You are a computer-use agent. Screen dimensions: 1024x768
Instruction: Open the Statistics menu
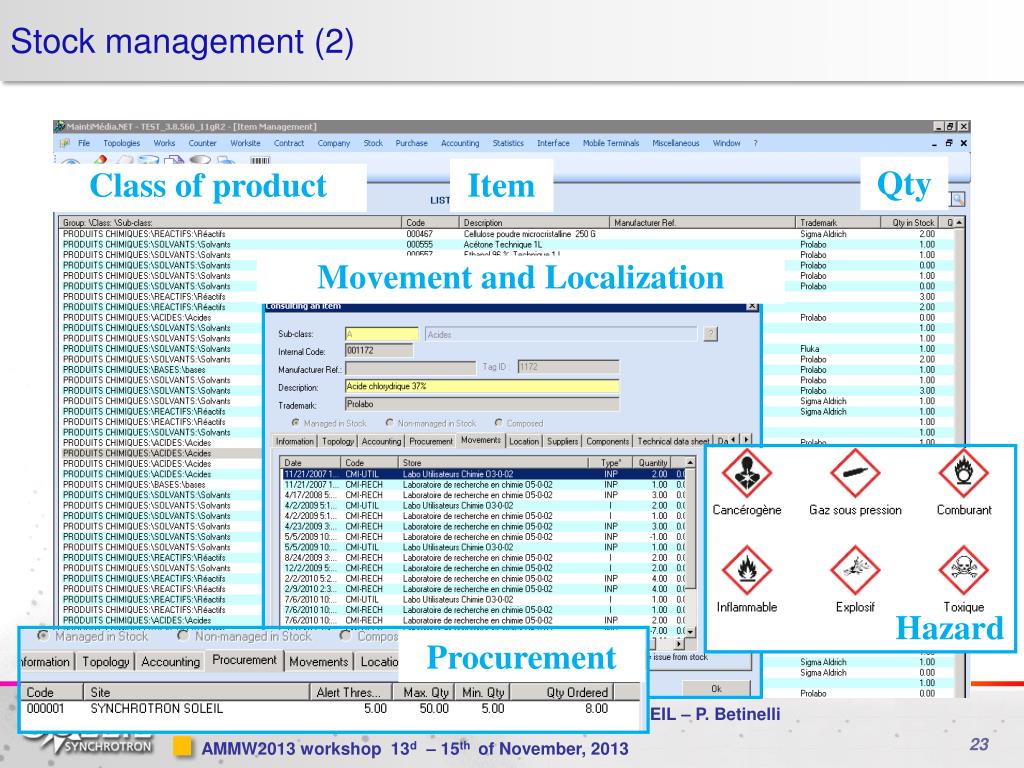508,143
